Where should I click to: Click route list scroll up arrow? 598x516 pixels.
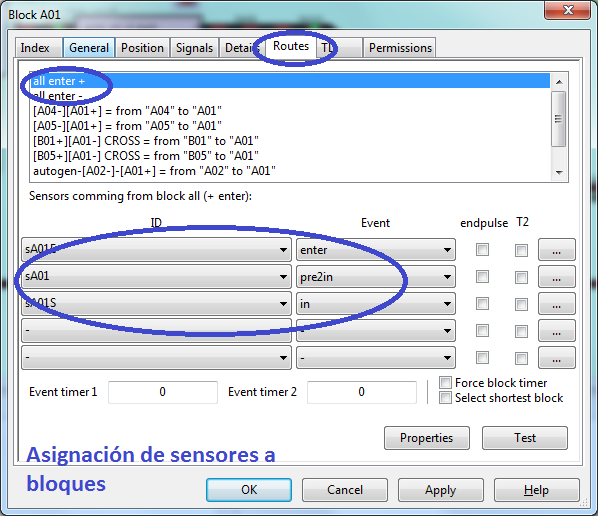click(x=559, y=82)
